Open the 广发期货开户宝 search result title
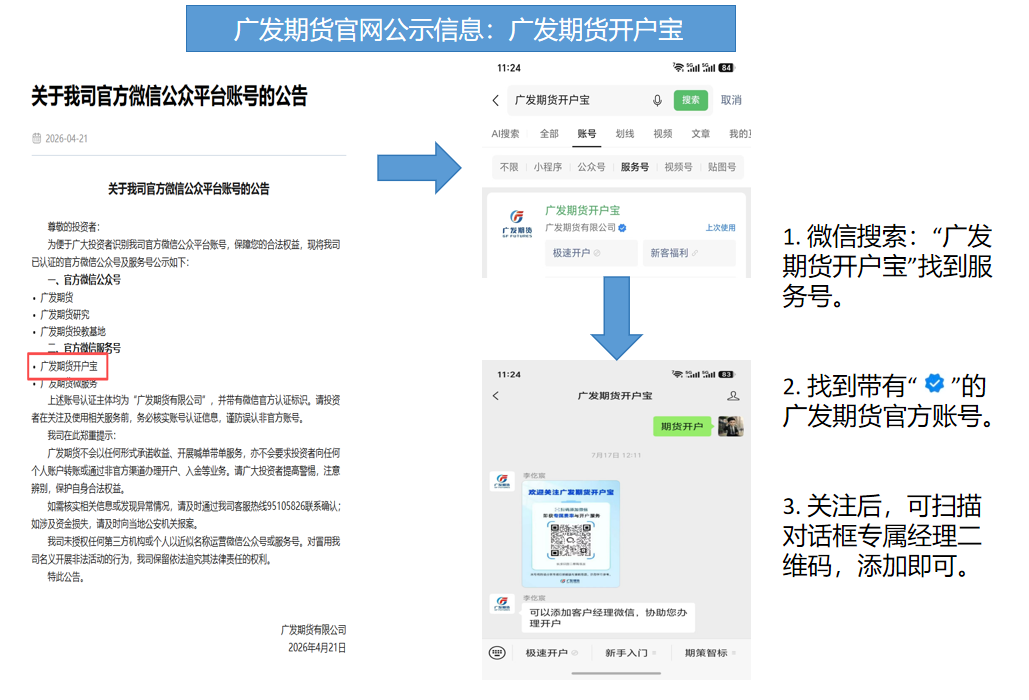 click(582, 211)
